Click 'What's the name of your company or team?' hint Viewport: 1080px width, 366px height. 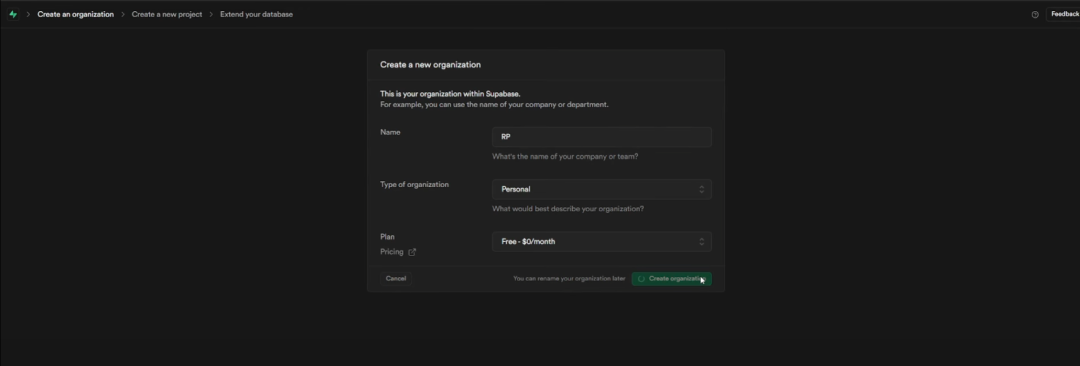(565, 156)
